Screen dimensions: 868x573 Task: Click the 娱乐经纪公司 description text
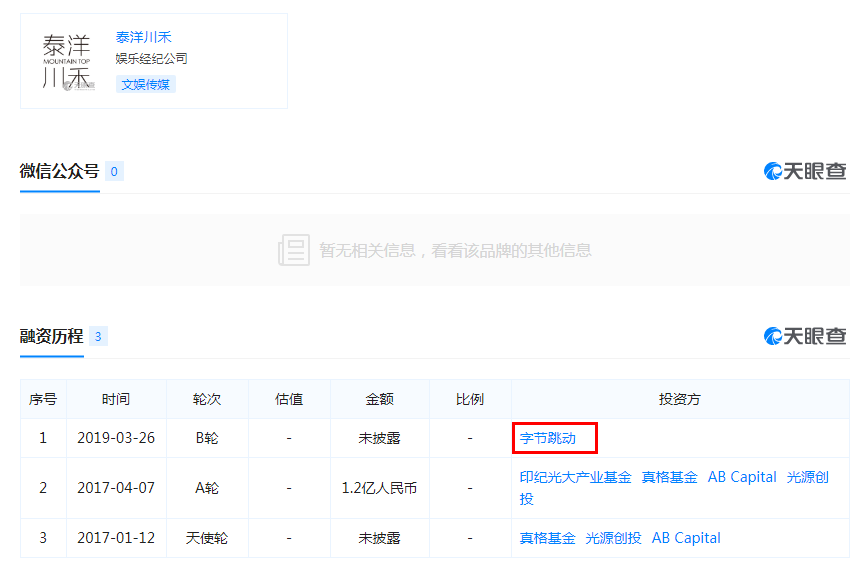(x=151, y=59)
